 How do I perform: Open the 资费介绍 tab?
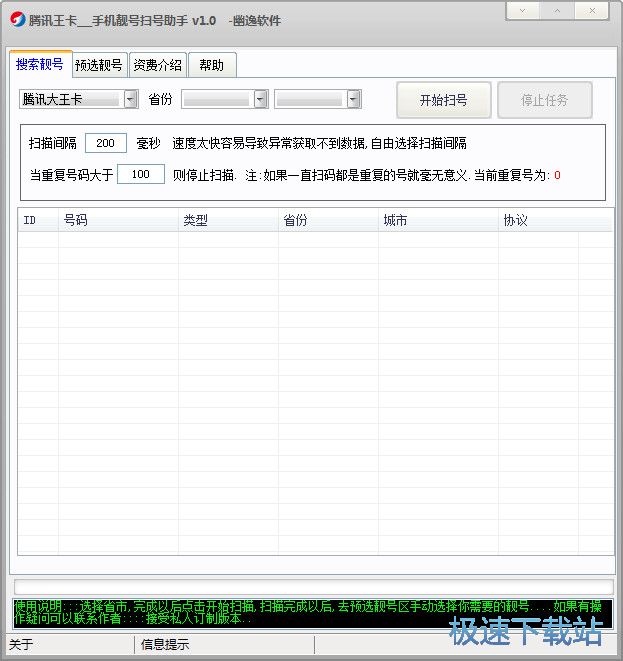pyautogui.click(x=157, y=65)
